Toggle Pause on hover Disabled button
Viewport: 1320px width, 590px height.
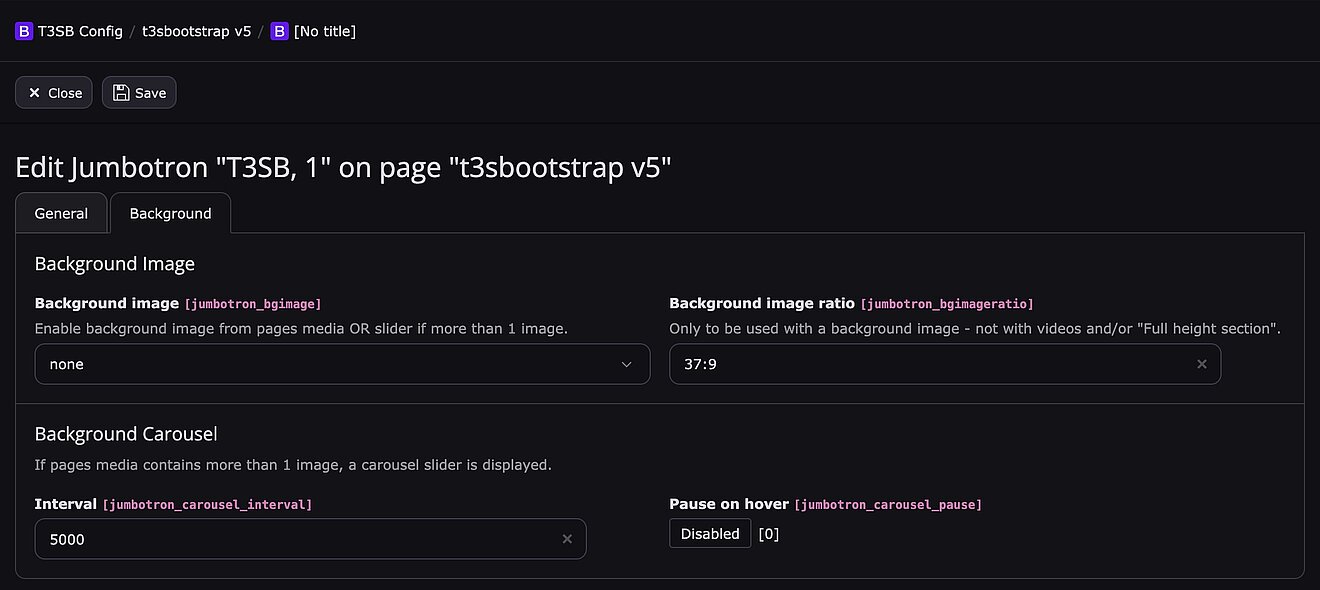(x=709, y=534)
